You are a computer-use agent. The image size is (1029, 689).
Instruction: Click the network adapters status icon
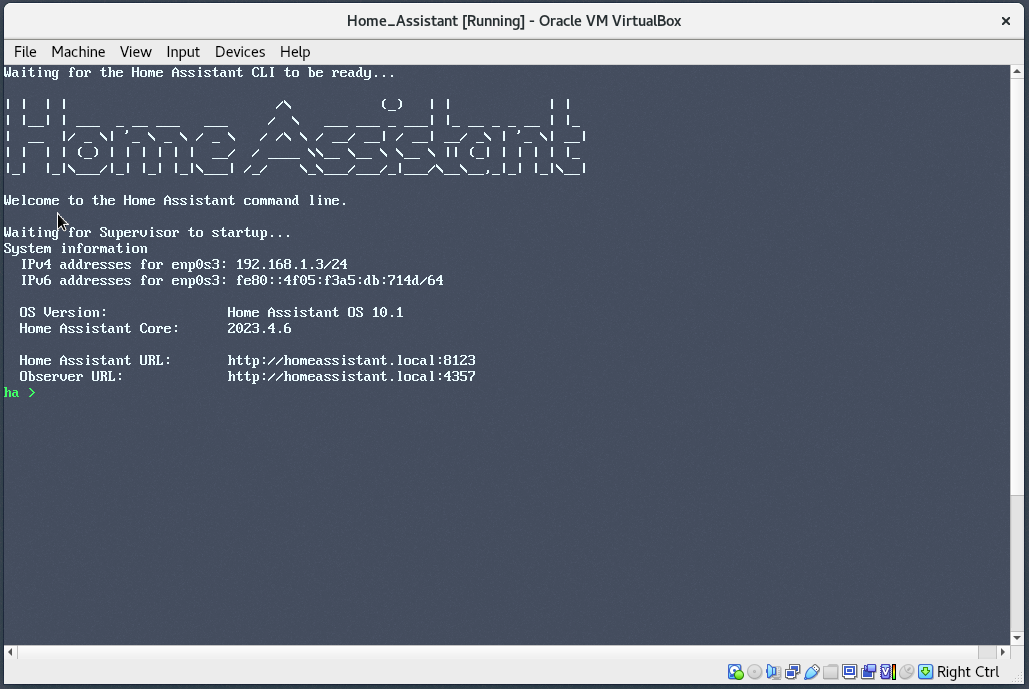[x=793, y=672]
